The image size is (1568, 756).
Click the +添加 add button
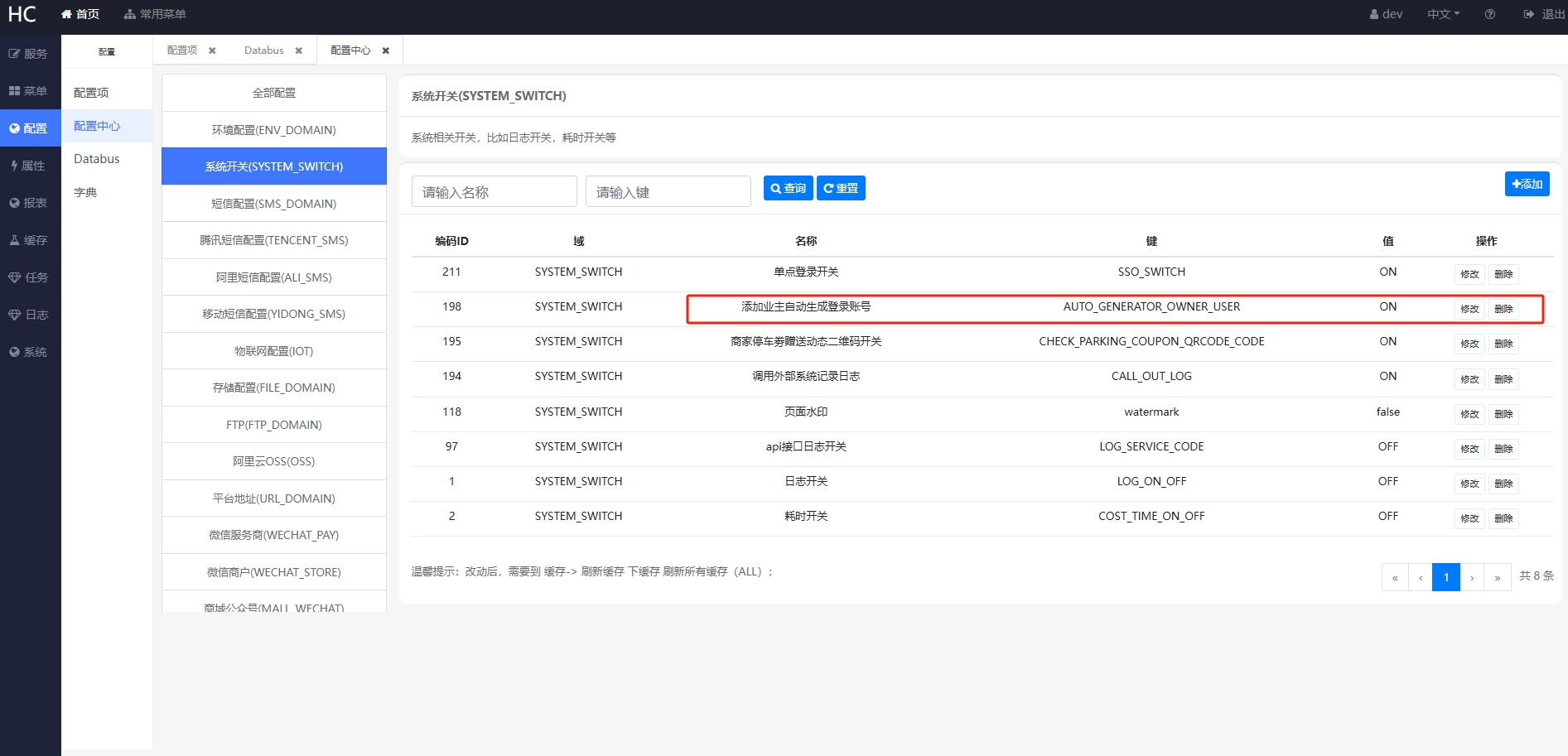[x=1527, y=184]
